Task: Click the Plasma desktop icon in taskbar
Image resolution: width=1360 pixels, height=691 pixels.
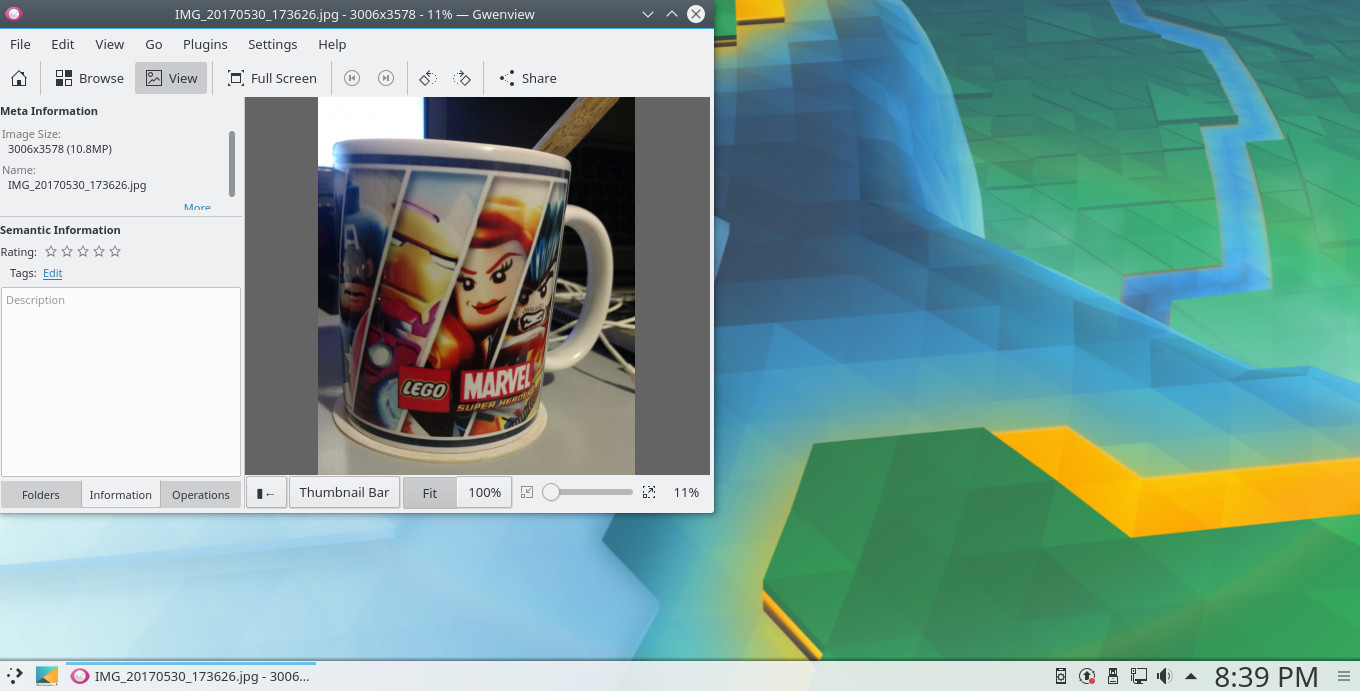Action: (47, 676)
